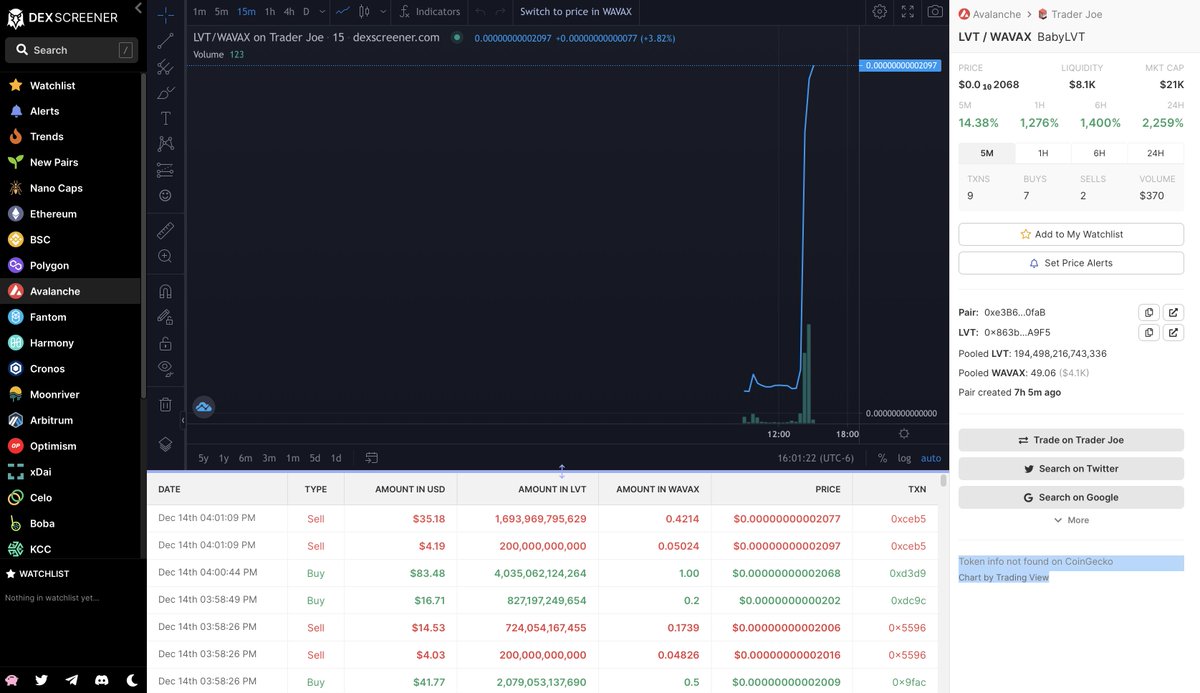This screenshot has height=693, width=1200.
Task: Open the candlestick chart style dropdown arrow
Action: click(x=382, y=12)
